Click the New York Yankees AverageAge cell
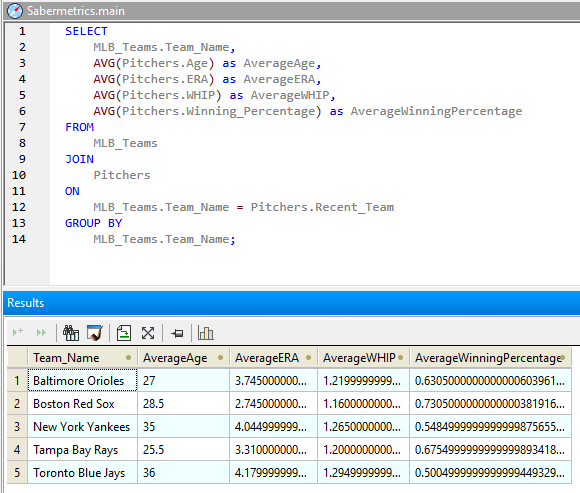Image resolution: width=580 pixels, height=493 pixels. tap(183, 426)
